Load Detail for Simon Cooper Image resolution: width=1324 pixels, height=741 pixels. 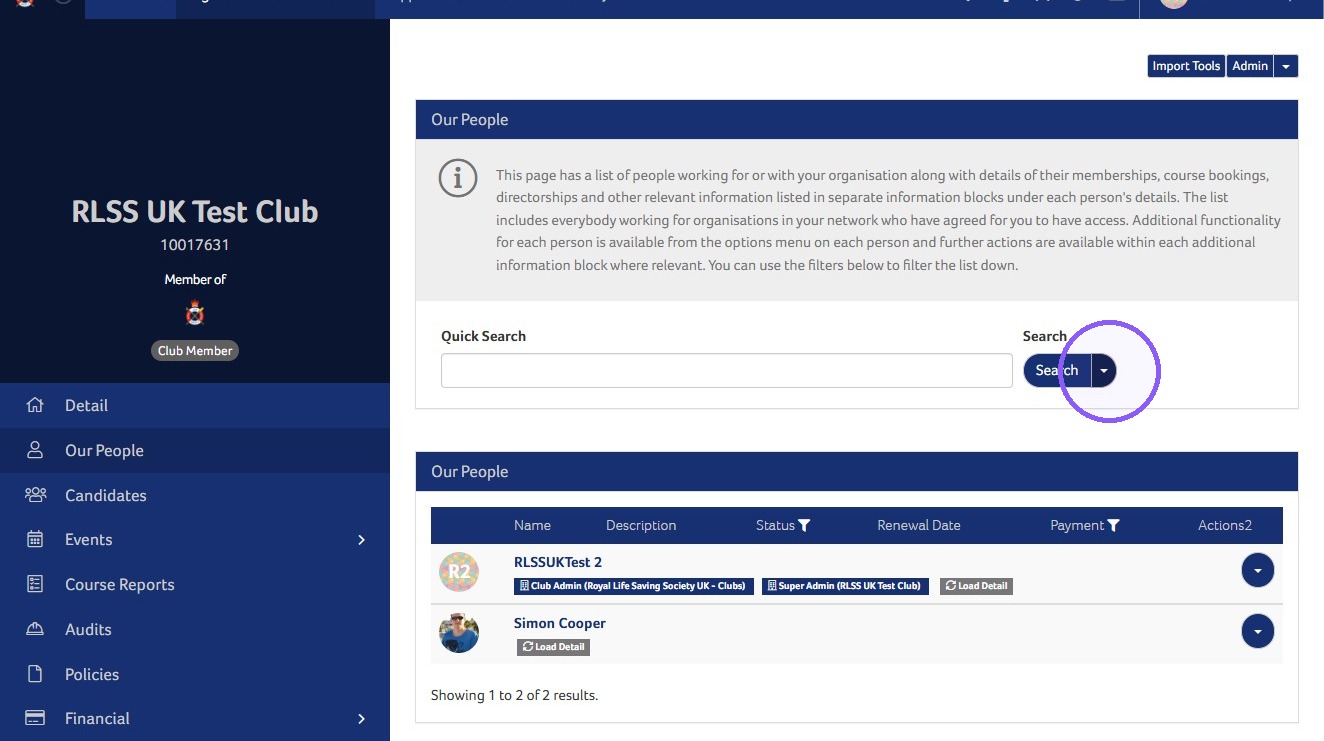coord(553,647)
